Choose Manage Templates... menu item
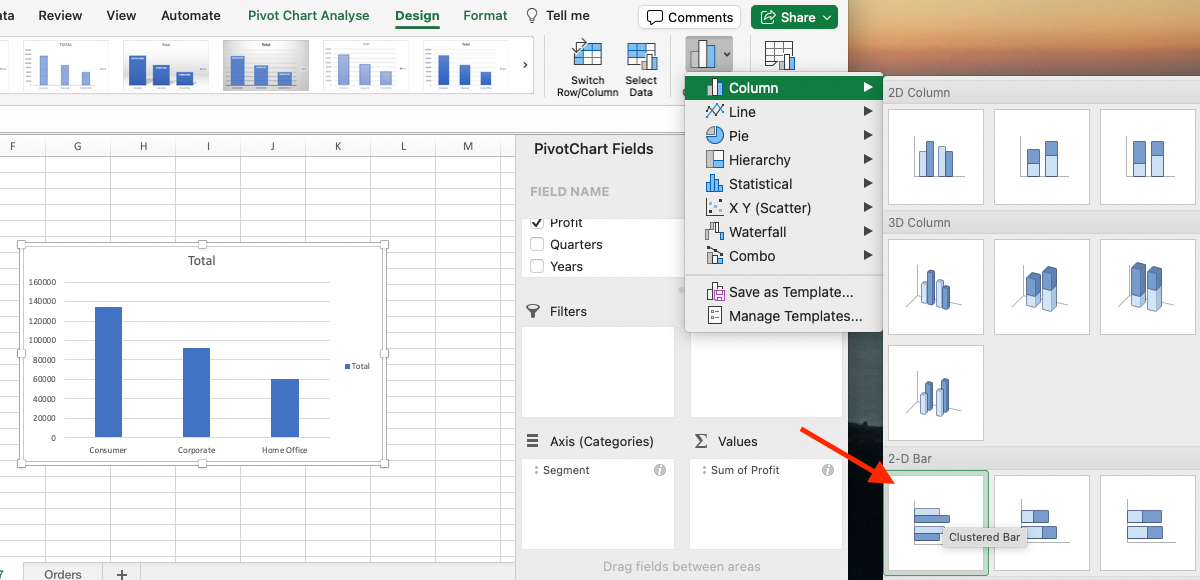 (x=783, y=316)
